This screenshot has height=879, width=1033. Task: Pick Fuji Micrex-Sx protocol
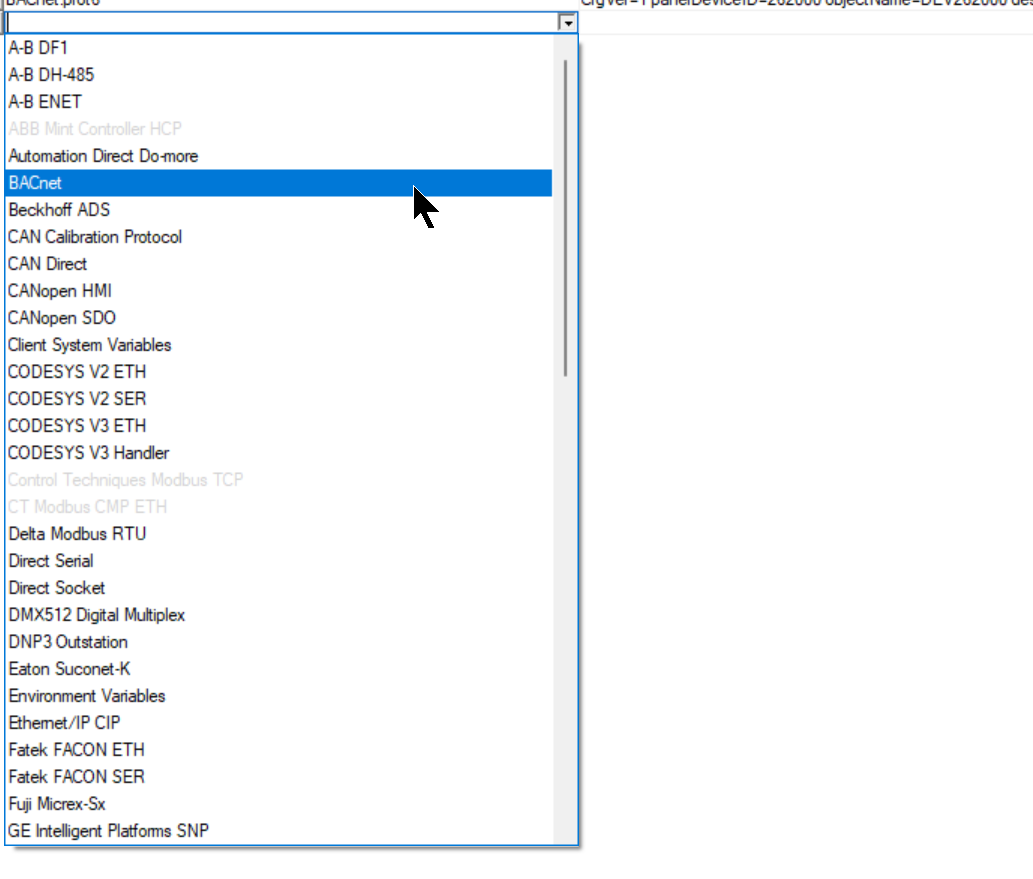[279, 804]
